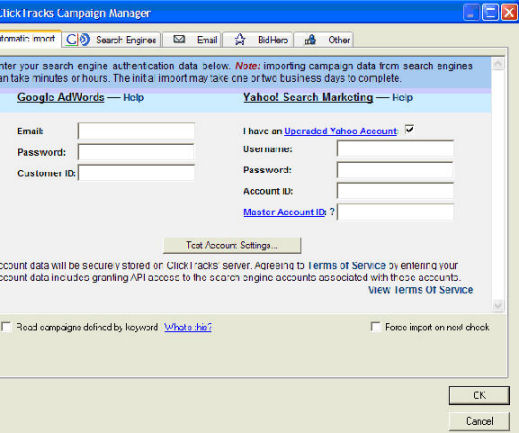
Task: Focus the Yahoo Account ID field
Action: pos(395,191)
